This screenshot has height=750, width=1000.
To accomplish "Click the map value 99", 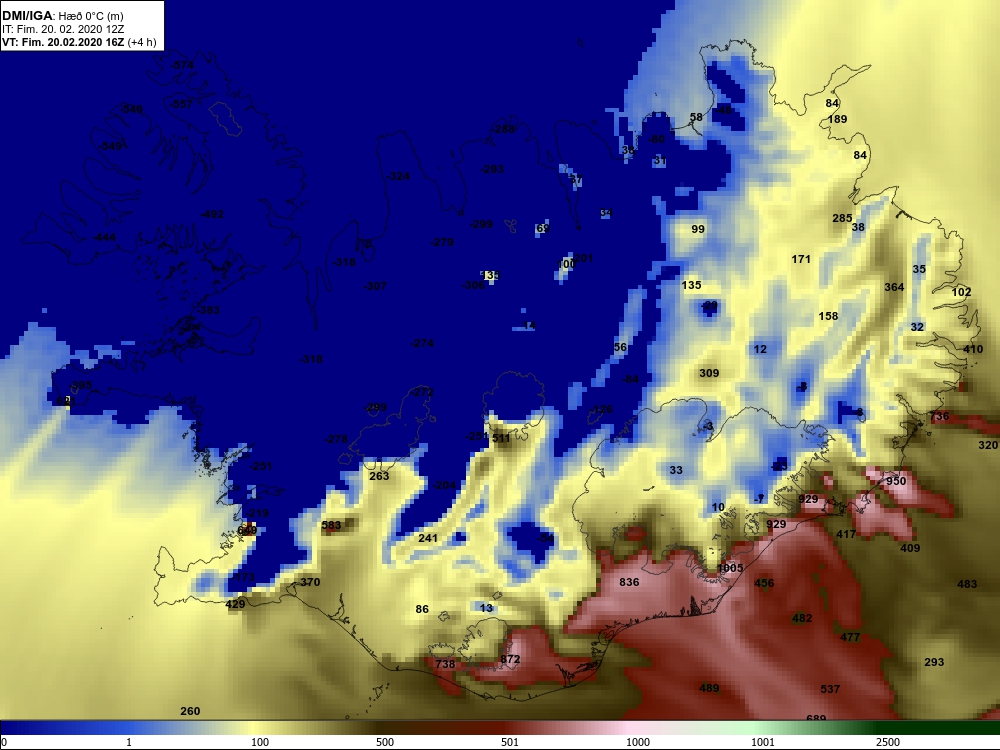I will 698,229.
